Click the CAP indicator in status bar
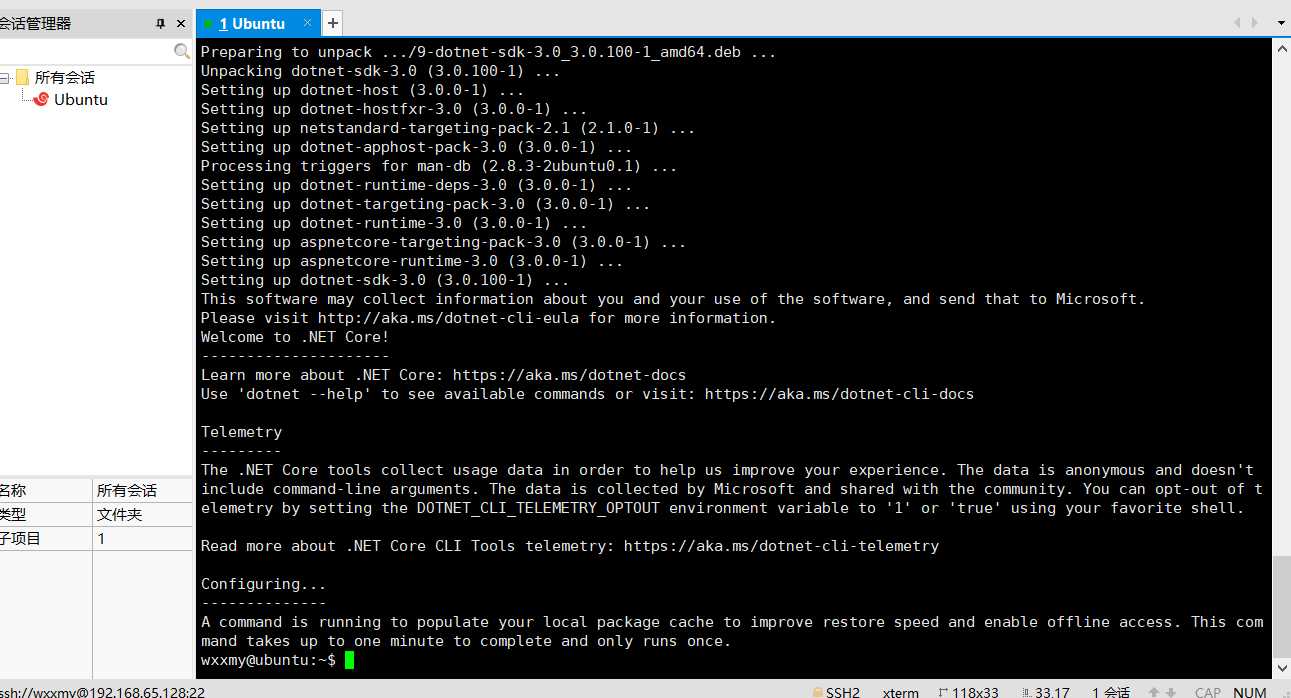The height and width of the screenshot is (698, 1291). point(1207,692)
